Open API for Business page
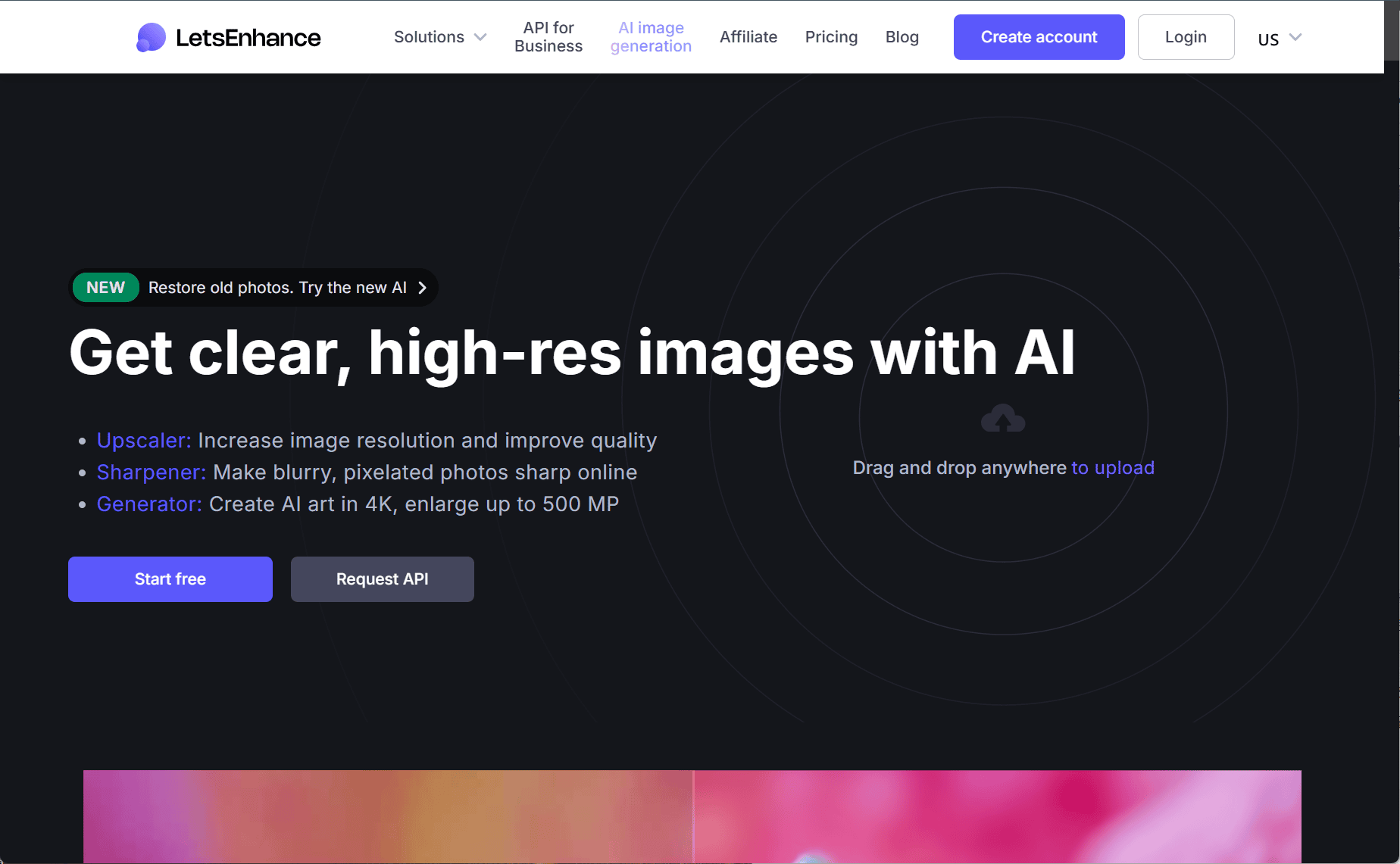The height and width of the screenshot is (864, 1400). tap(548, 37)
